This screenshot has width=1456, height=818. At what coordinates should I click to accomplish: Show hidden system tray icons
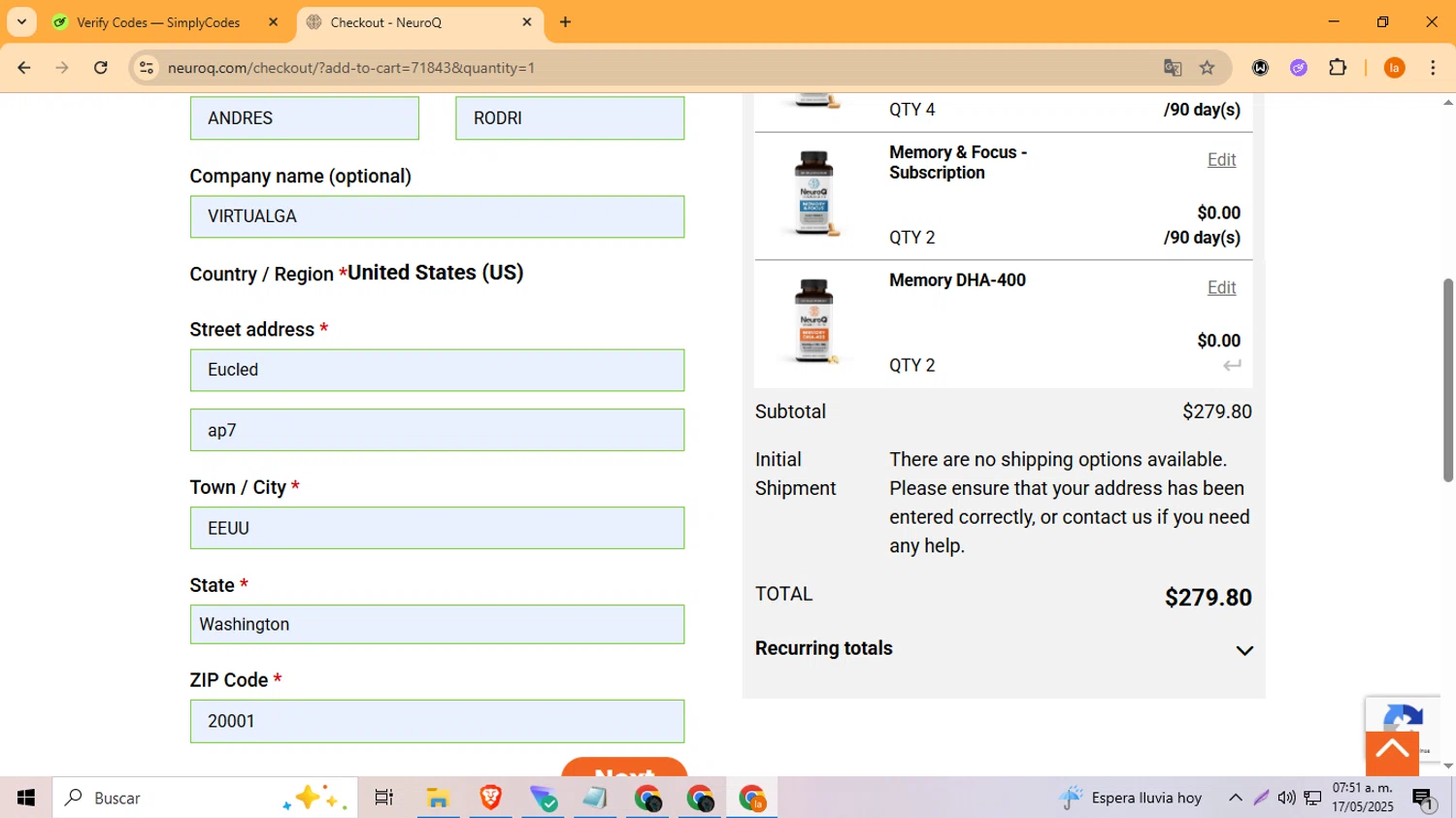click(1235, 798)
